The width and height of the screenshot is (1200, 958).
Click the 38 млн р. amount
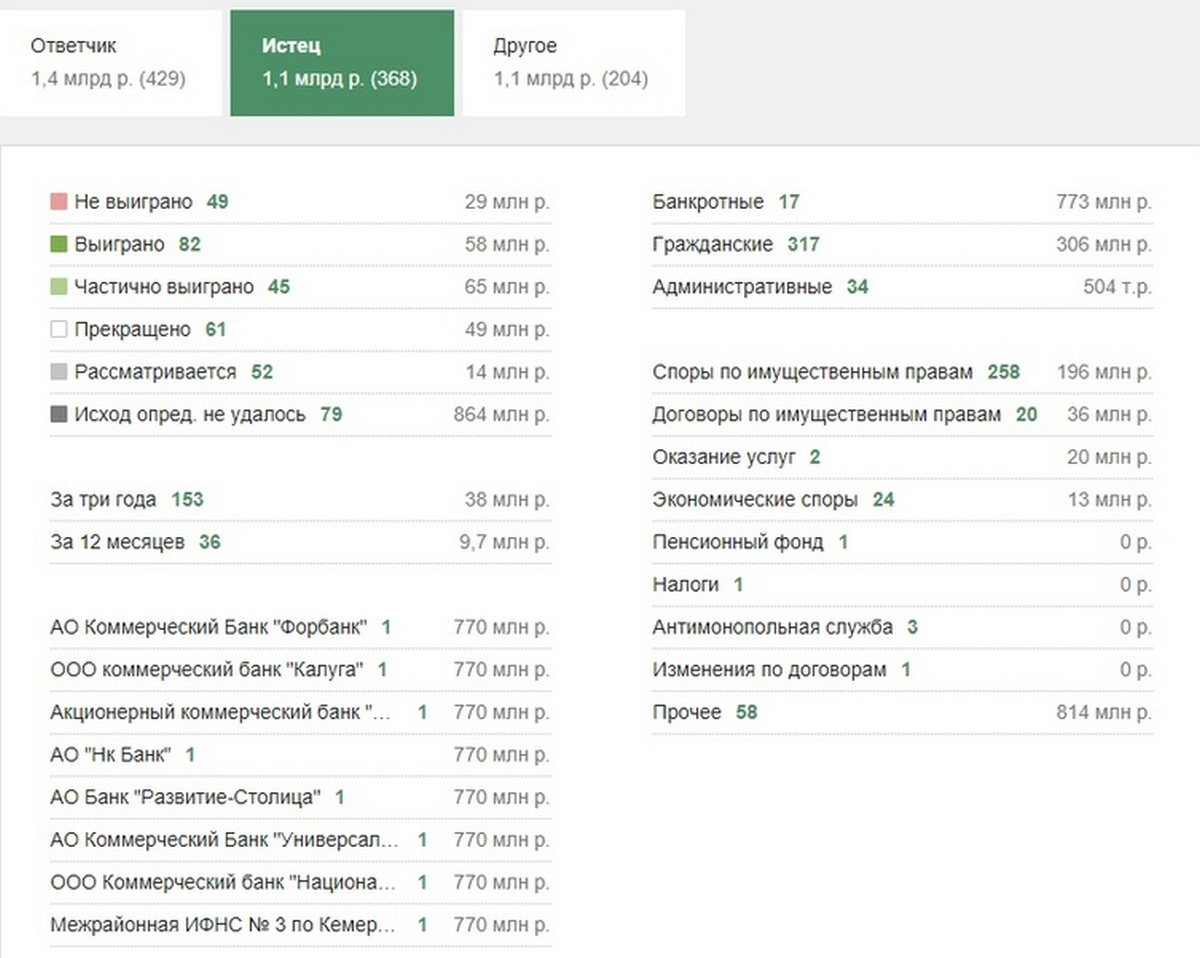(x=507, y=499)
